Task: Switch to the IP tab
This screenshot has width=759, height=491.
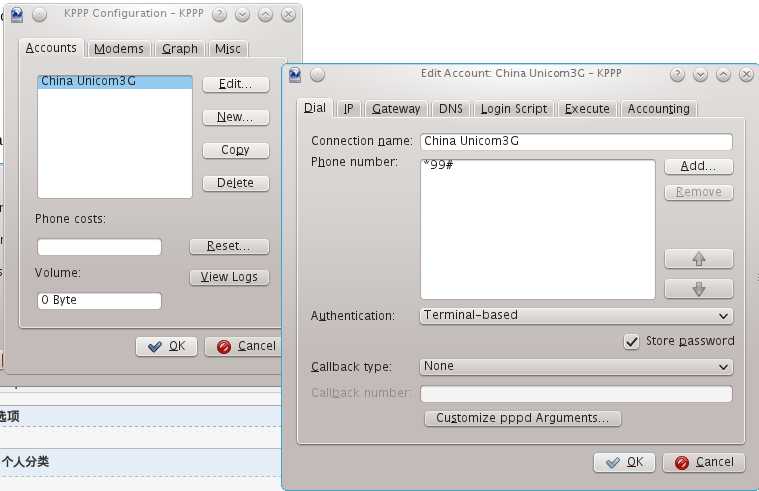Action: 349,109
